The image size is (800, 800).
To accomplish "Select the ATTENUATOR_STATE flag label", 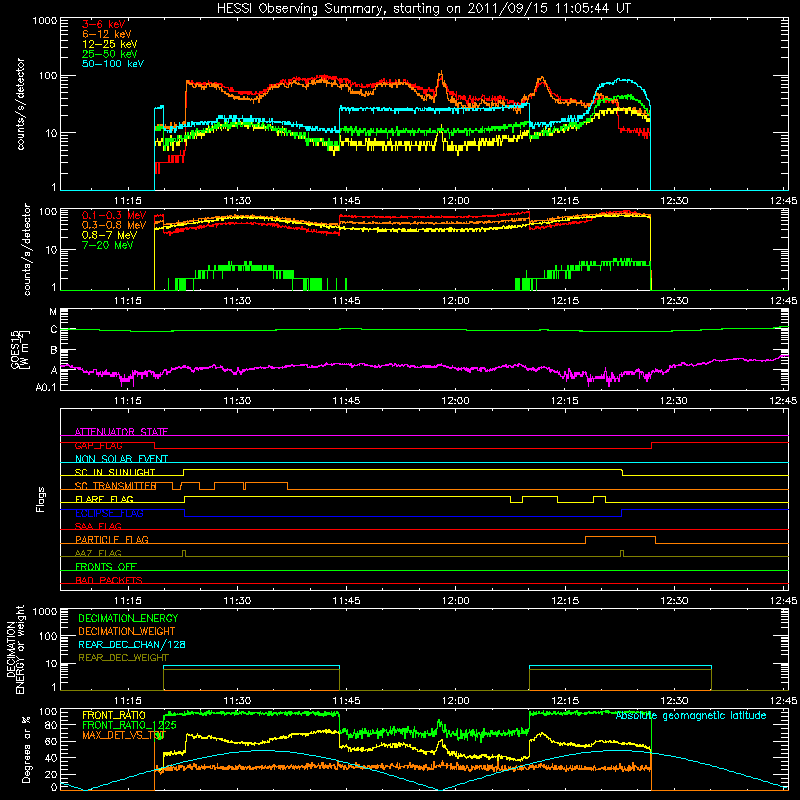I will 121,432.
